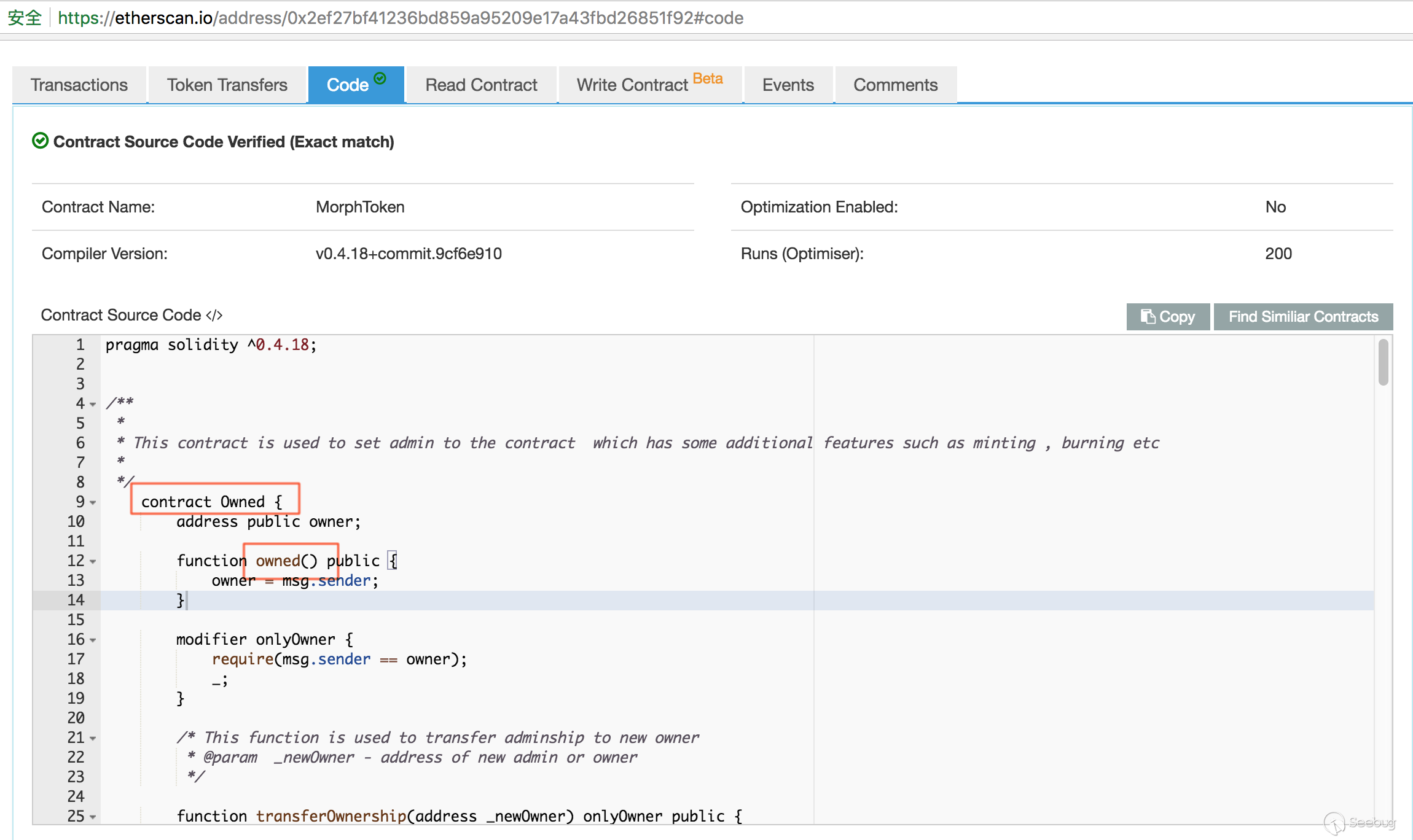
Task: Collapse the comment at line 21
Action: point(93,738)
